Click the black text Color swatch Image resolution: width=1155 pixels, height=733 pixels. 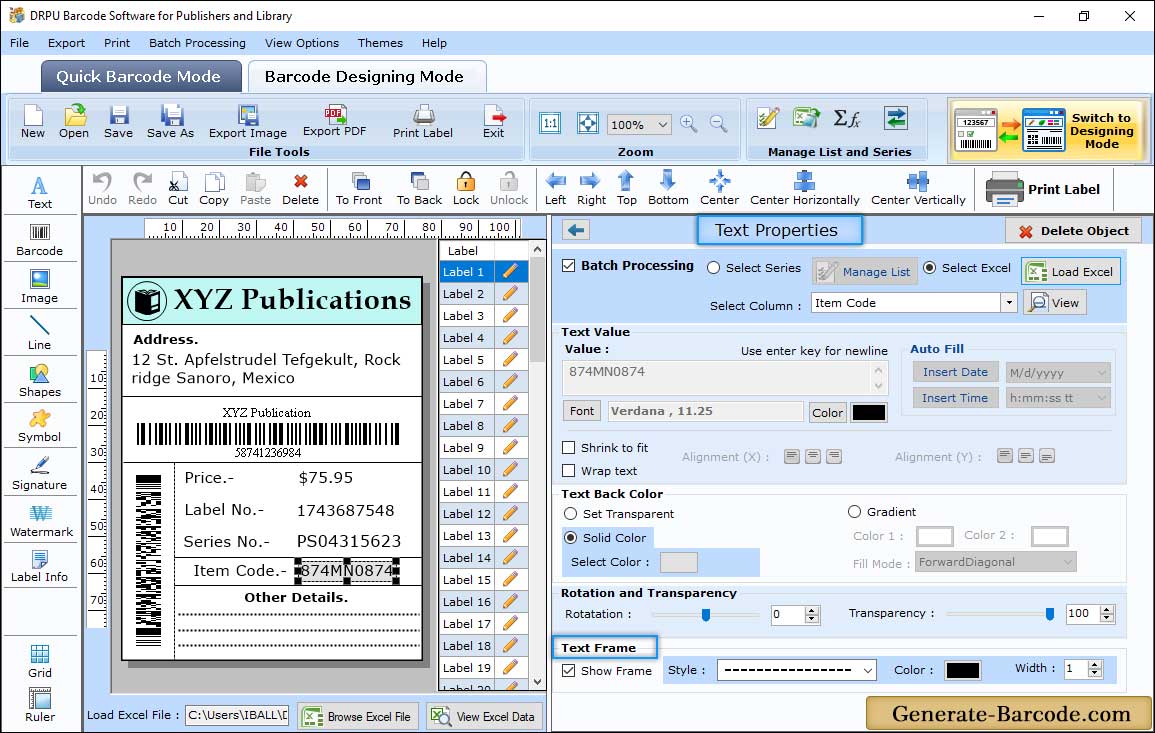(868, 413)
